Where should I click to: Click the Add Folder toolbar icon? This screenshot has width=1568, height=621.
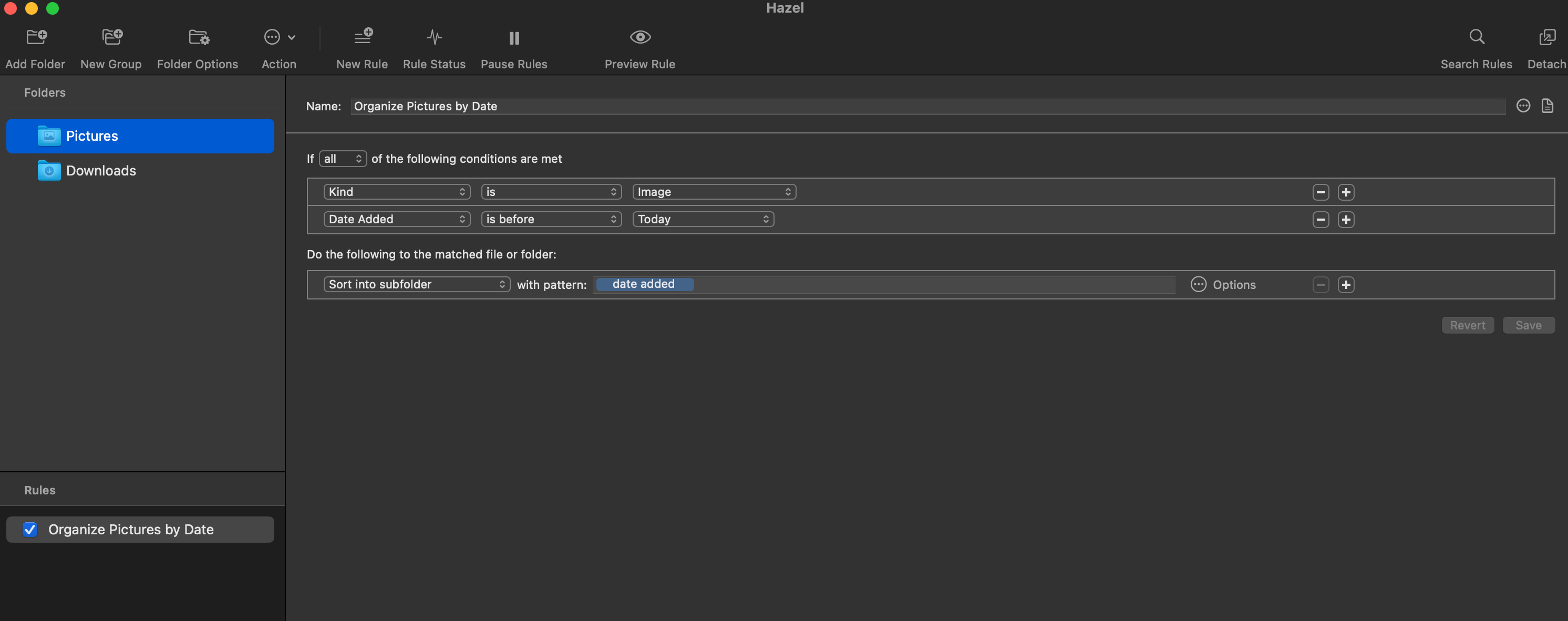pyautogui.click(x=36, y=38)
